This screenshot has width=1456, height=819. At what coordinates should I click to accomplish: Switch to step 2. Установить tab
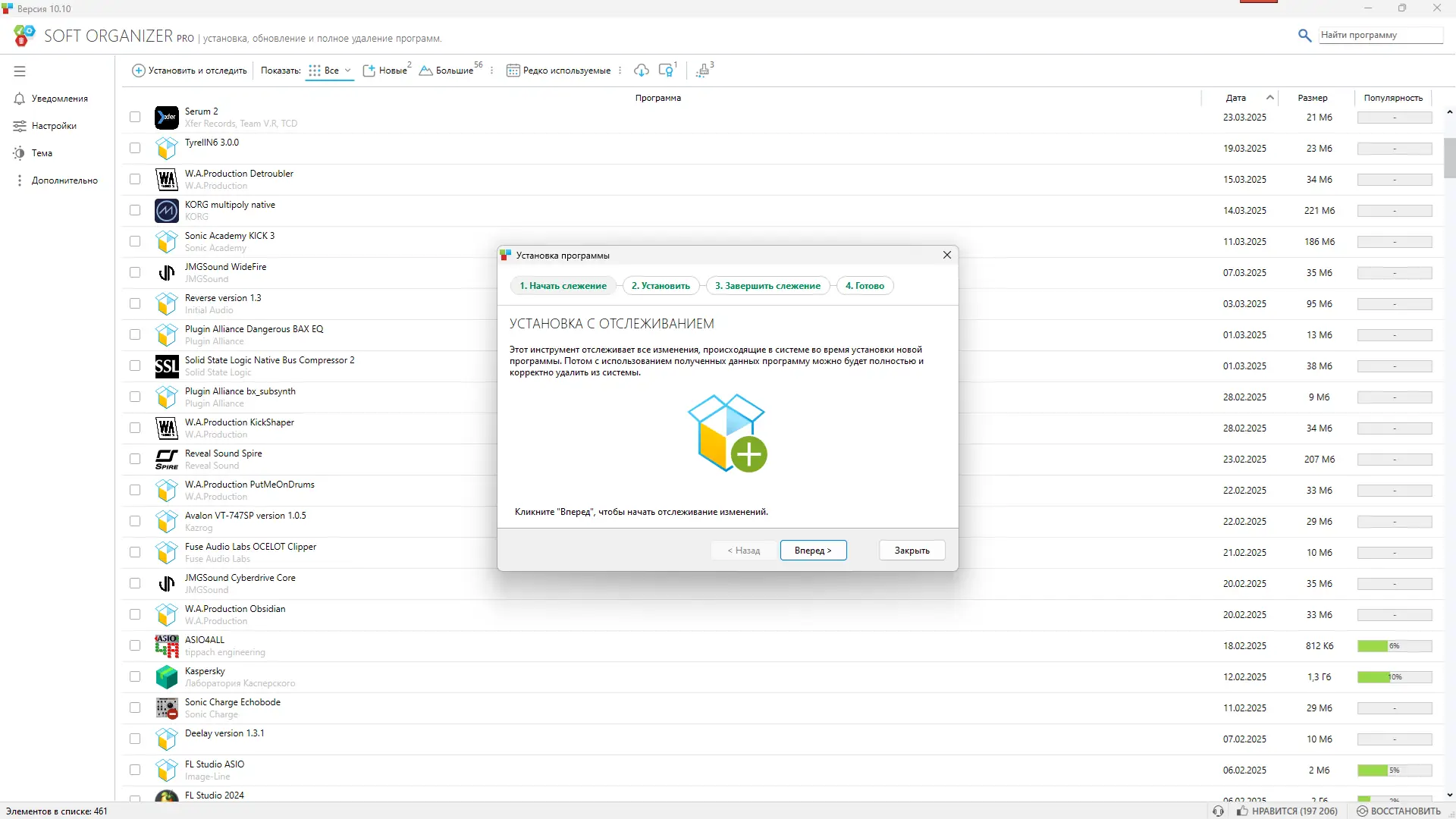[x=661, y=286]
